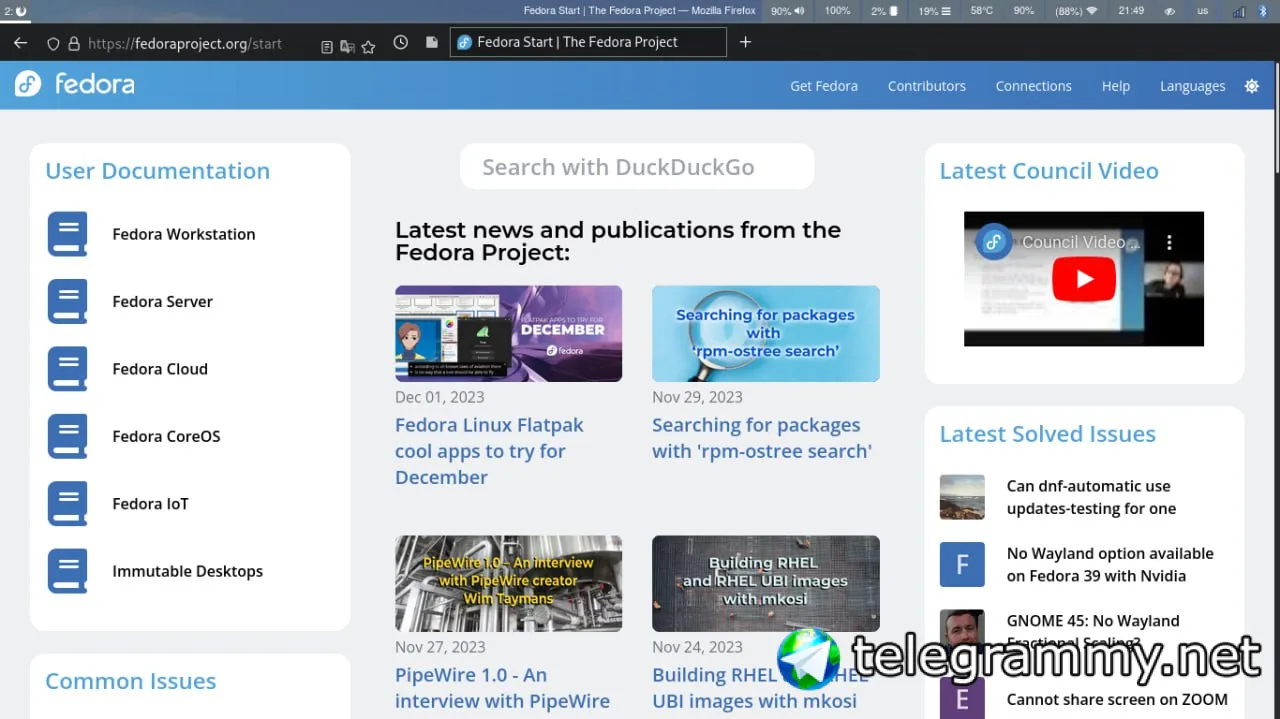
Task: Open the Immutable Desktops documentation link
Action: pyautogui.click(x=188, y=571)
